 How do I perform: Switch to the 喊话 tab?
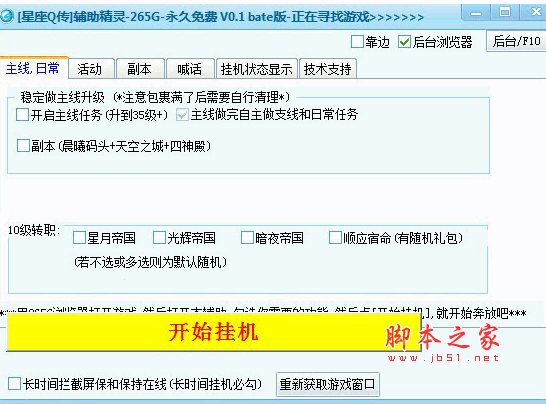(x=190, y=69)
